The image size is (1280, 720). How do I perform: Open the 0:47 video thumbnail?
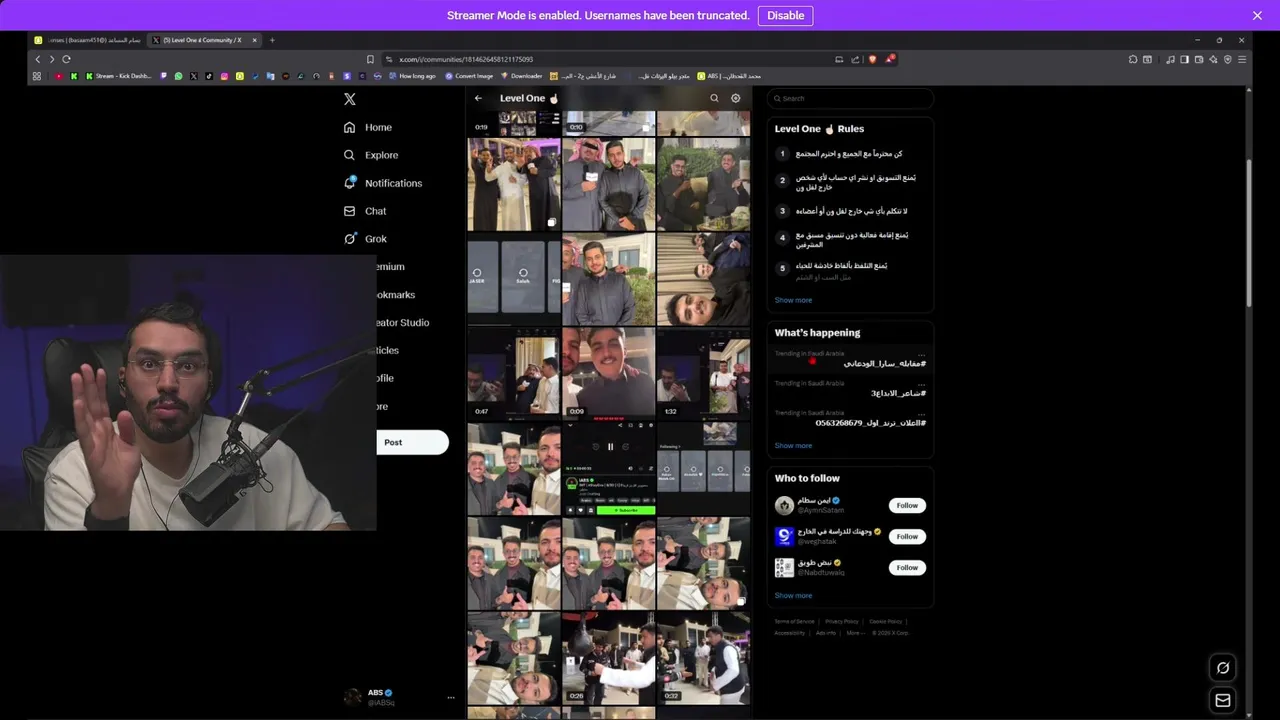[x=514, y=373]
